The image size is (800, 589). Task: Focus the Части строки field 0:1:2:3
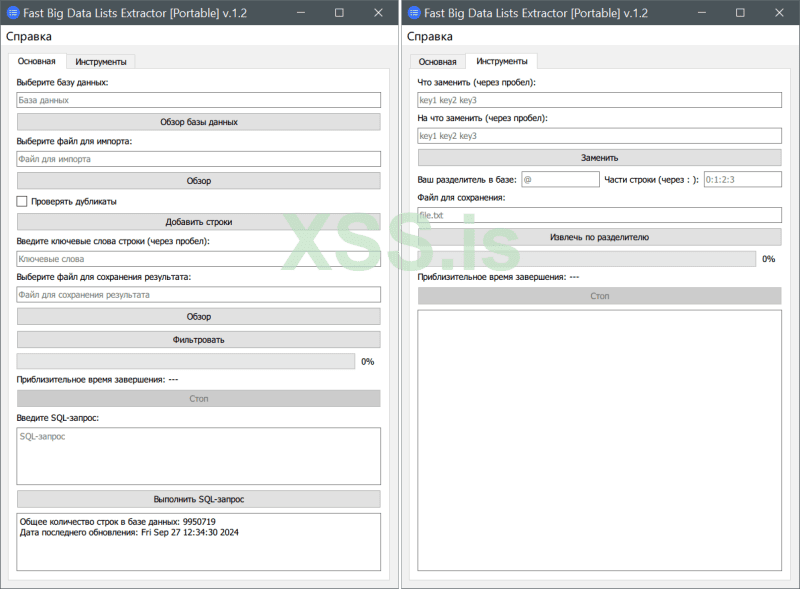(x=743, y=179)
